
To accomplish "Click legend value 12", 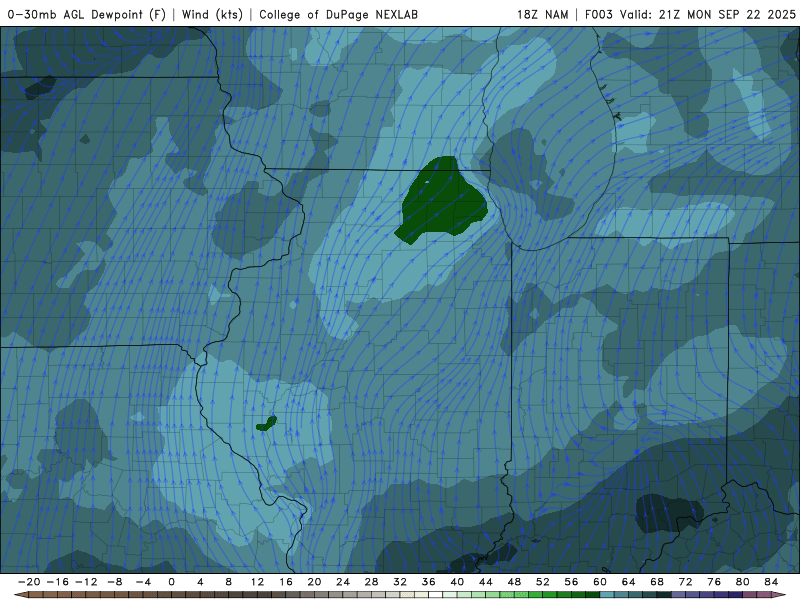I will pos(257,582).
